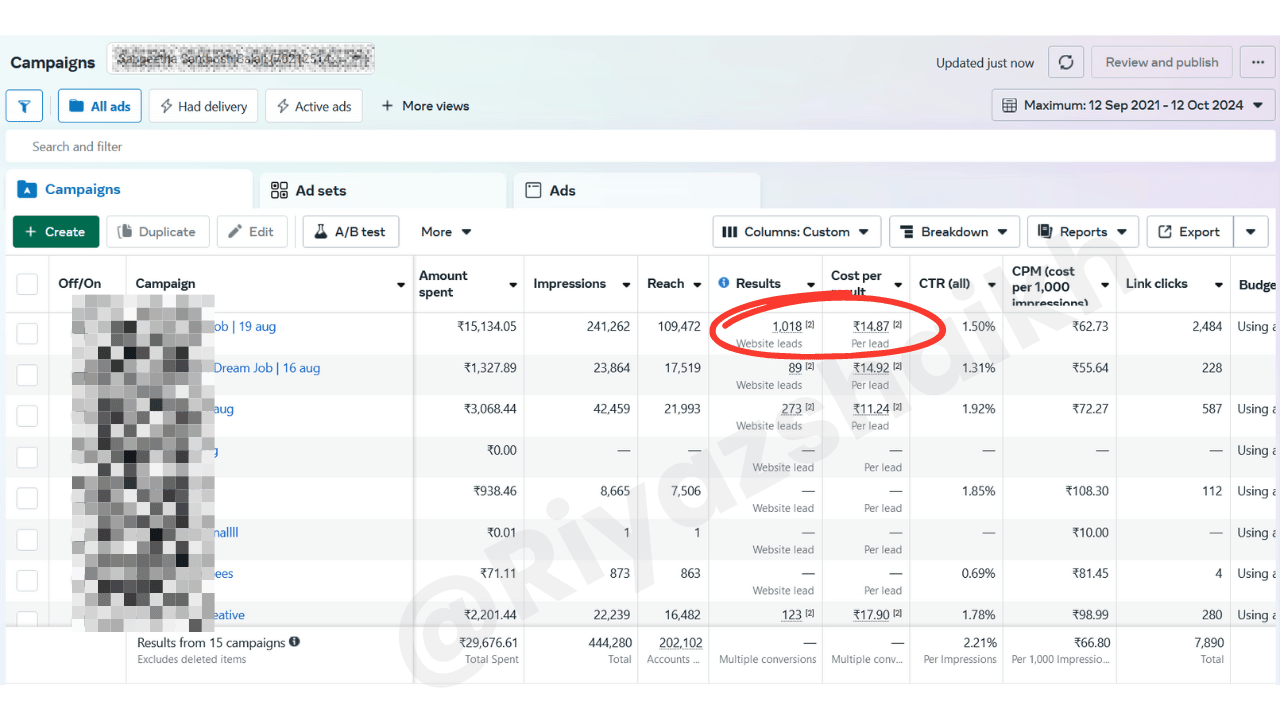Click the Edit pencil button
Image resolution: width=1280 pixels, height=720 pixels.
[x=252, y=232]
